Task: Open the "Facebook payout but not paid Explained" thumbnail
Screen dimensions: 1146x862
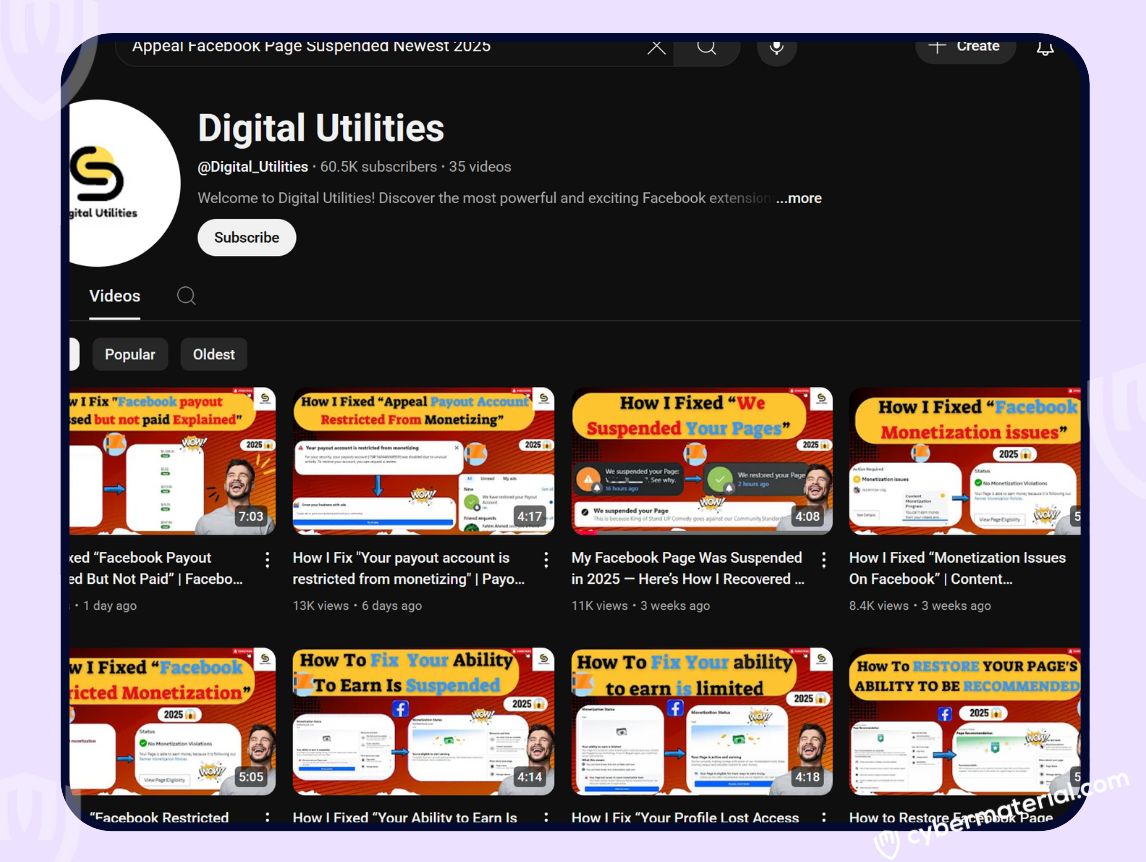Action: tap(173, 461)
